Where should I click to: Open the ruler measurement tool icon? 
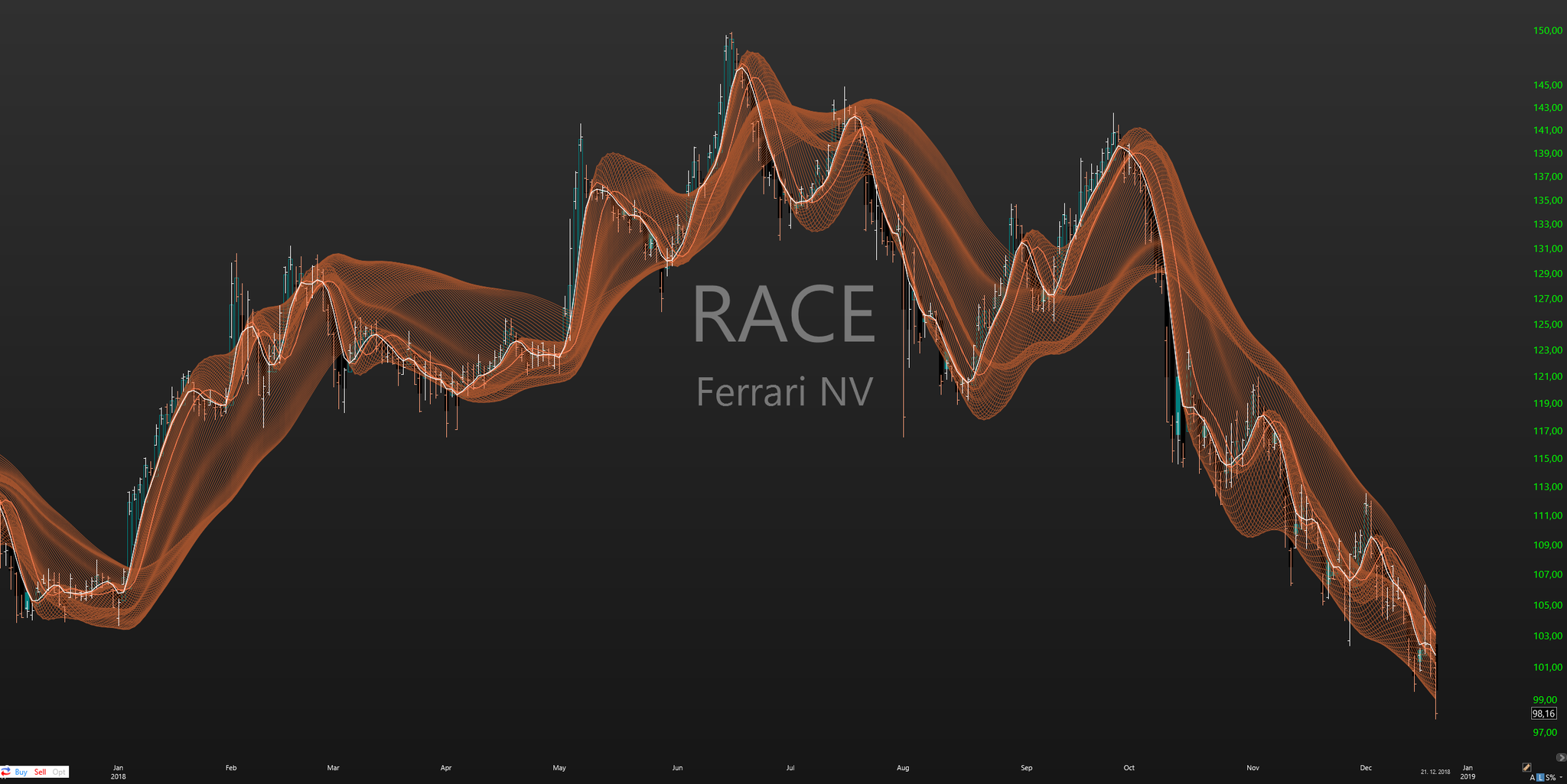tap(1526, 767)
